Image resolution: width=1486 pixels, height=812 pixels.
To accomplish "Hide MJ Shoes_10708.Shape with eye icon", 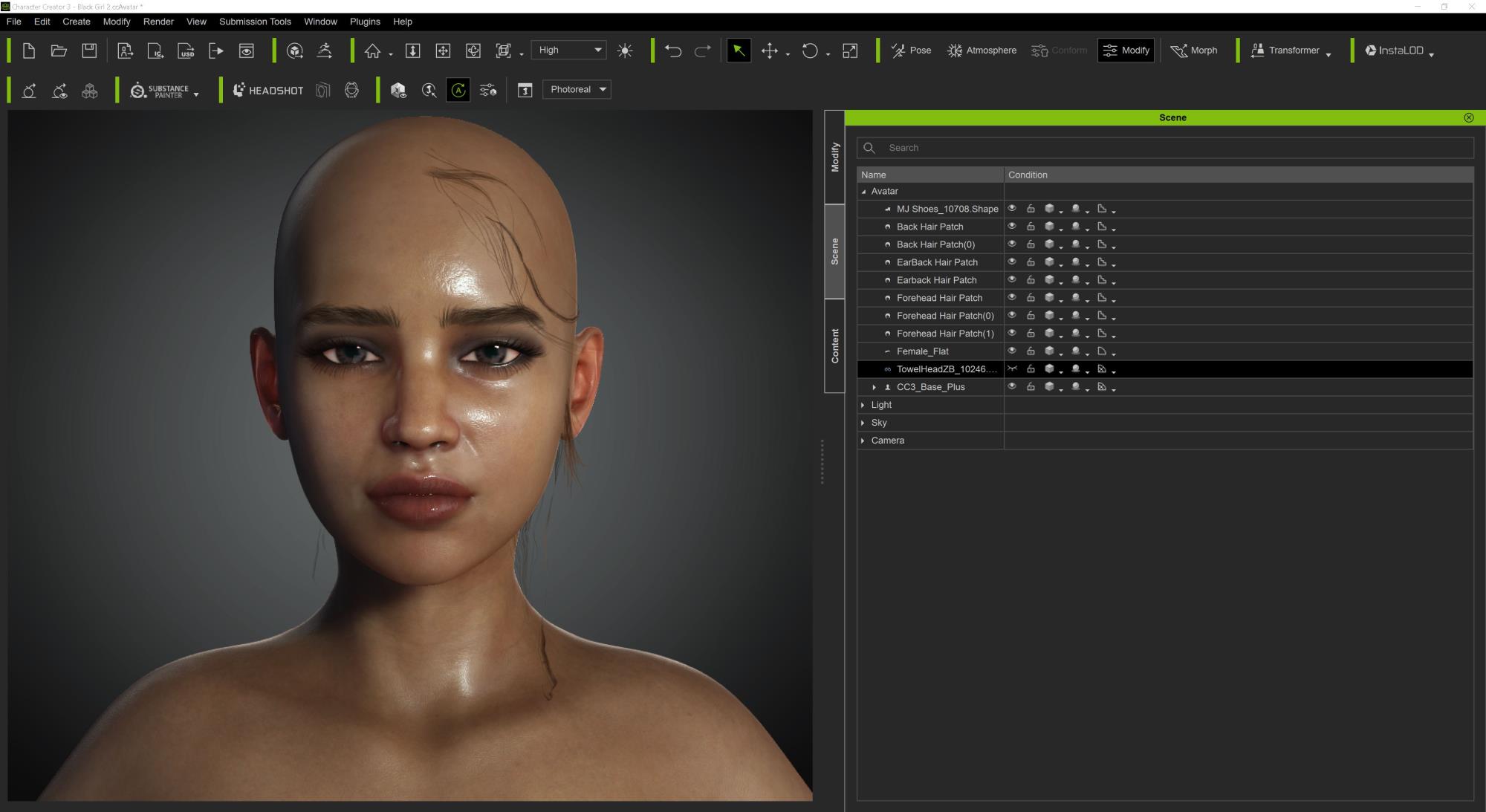I will tap(1012, 208).
